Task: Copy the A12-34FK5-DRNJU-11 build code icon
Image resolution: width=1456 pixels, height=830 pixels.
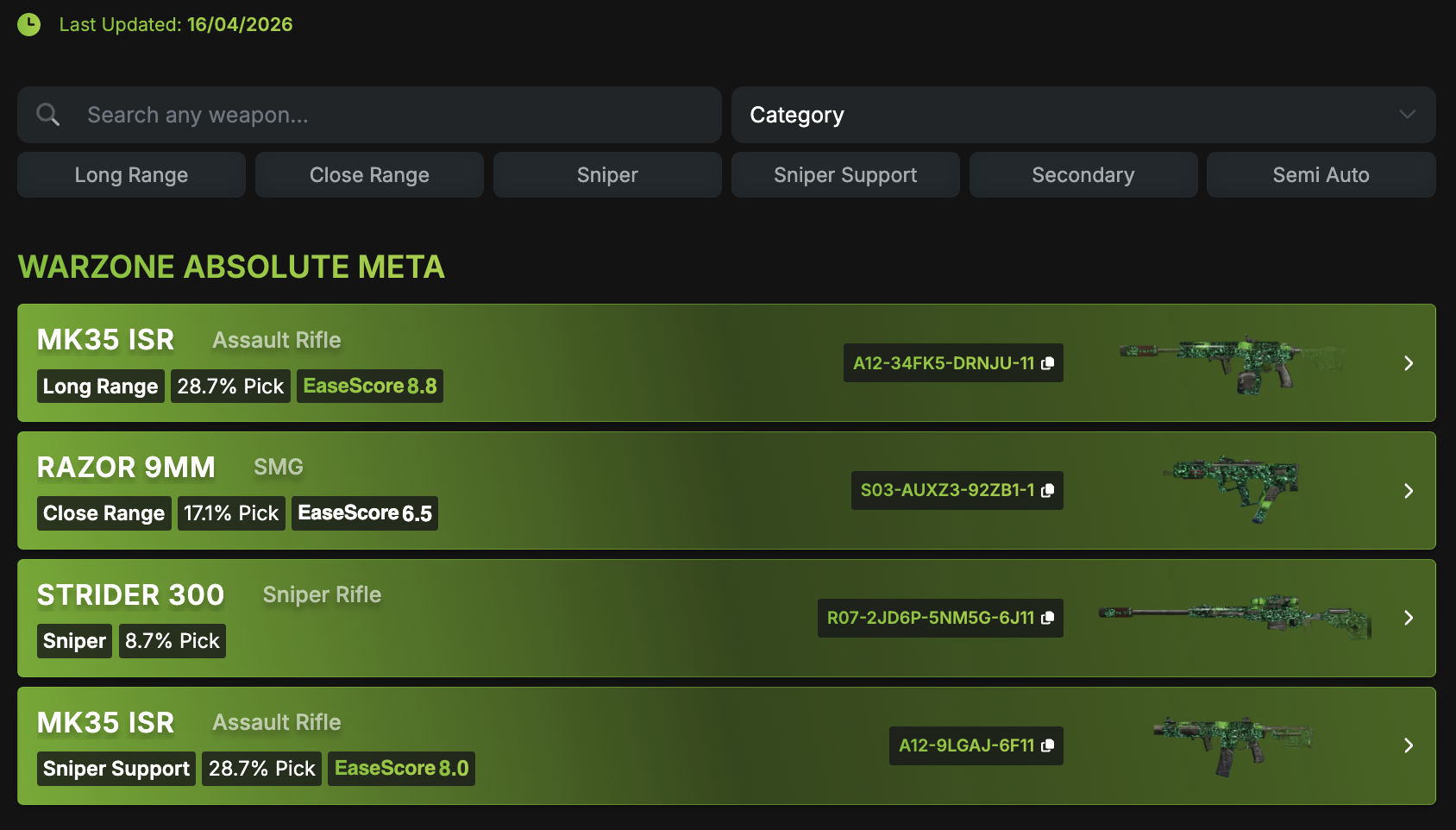Action: pyautogui.click(x=1047, y=363)
